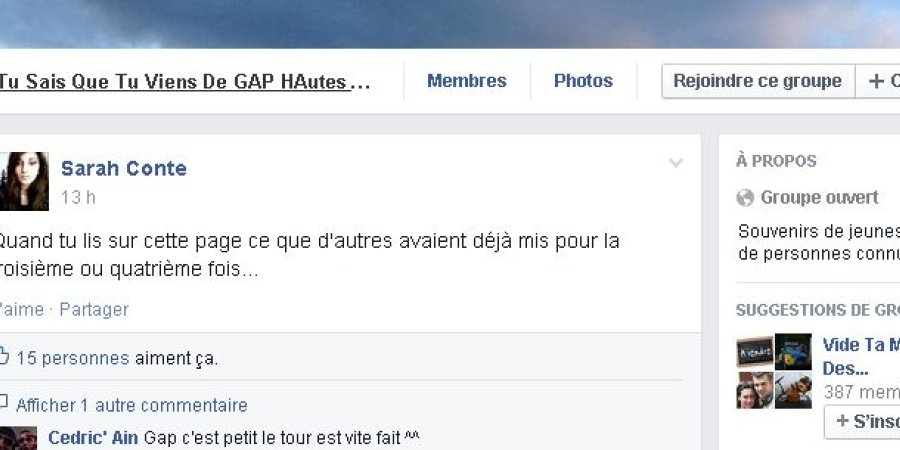Click the S'inscrire join suggestion button

pos(862,421)
